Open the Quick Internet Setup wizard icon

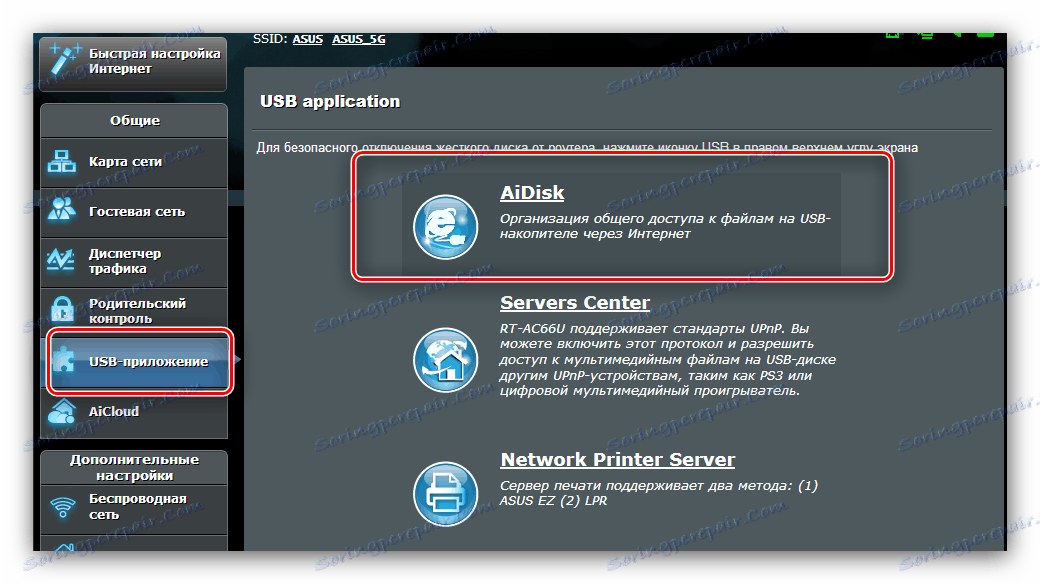(x=62, y=60)
